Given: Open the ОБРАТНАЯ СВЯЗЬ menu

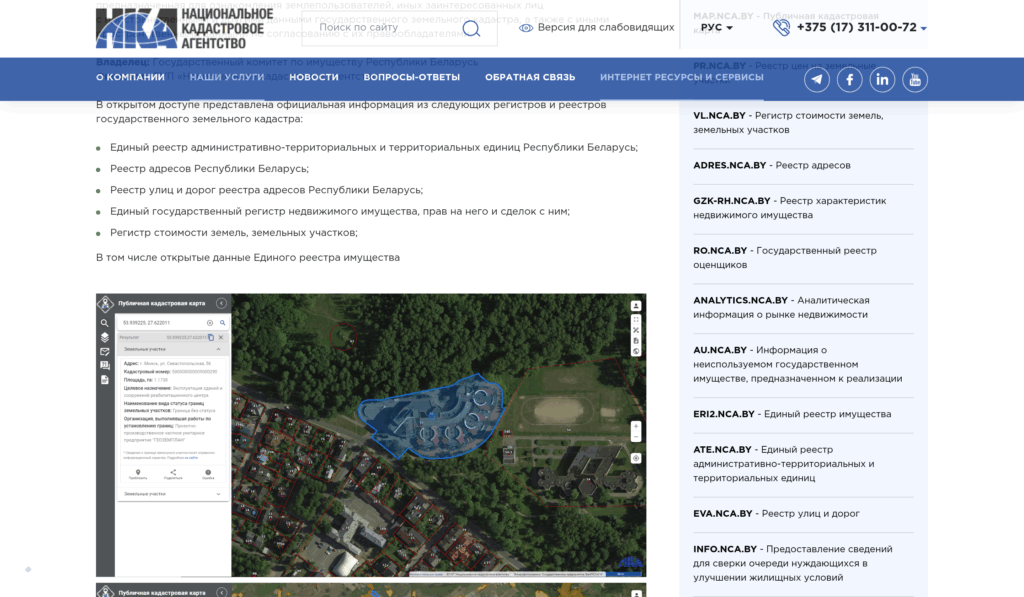Looking at the screenshot, I should [530, 77].
